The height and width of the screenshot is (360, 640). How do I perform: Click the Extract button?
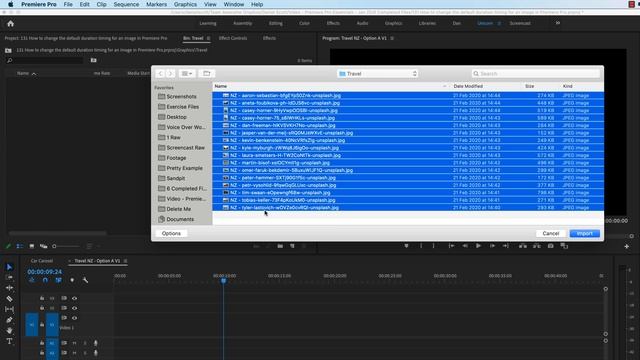(x=537, y=246)
